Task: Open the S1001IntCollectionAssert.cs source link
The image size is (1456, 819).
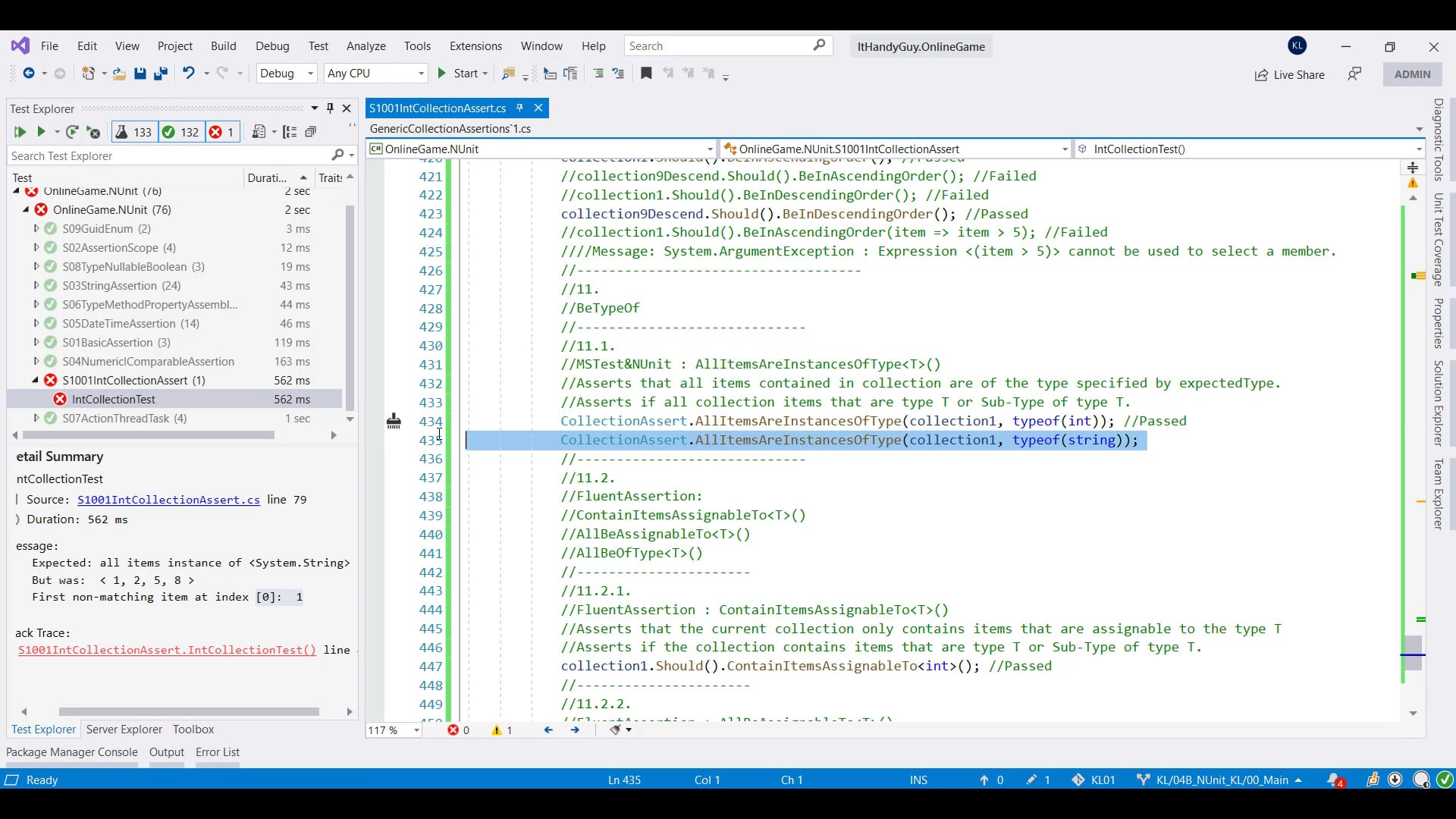Action: [x=168, y=500]
